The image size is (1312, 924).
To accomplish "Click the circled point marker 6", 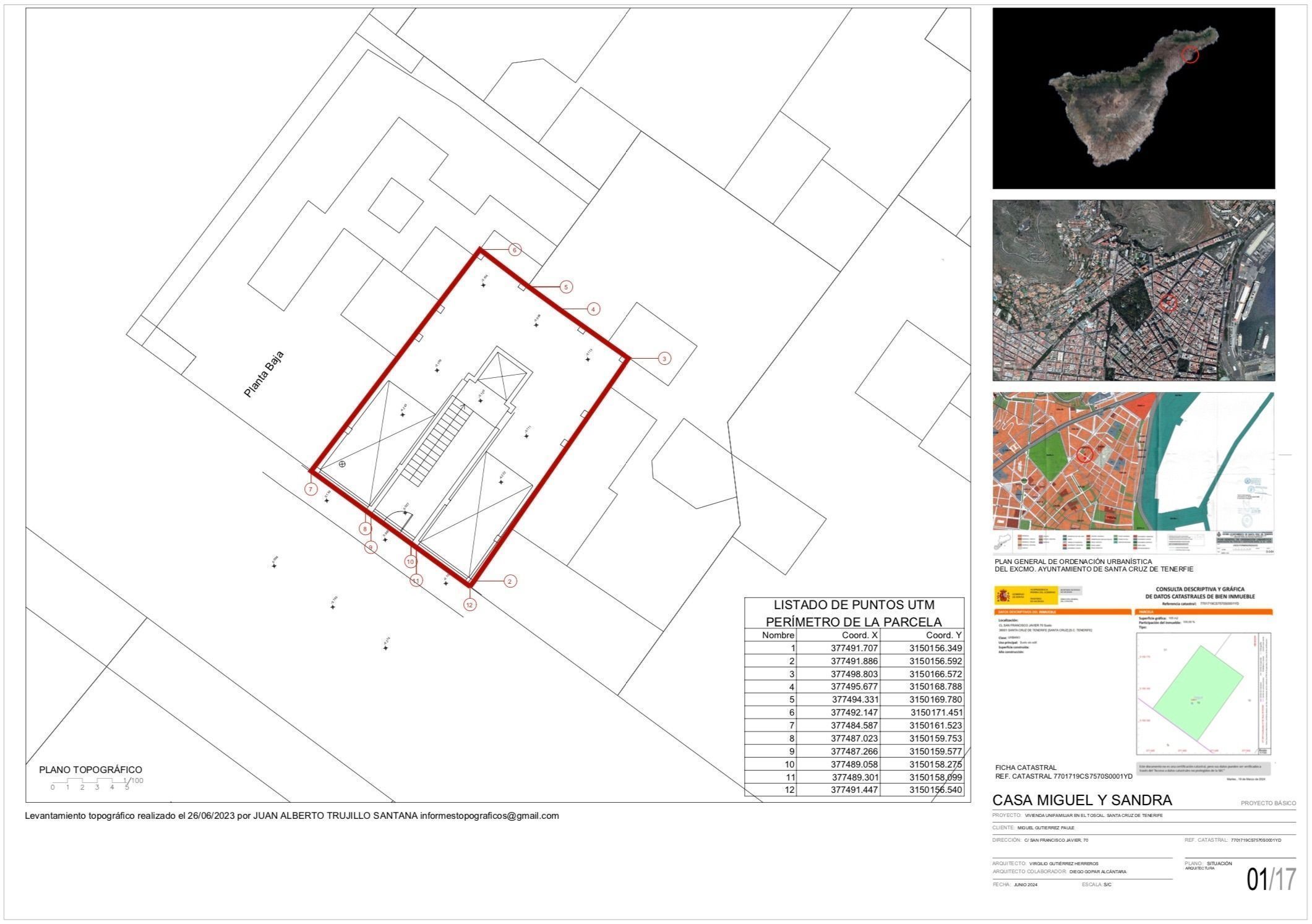I will point(514,250).
